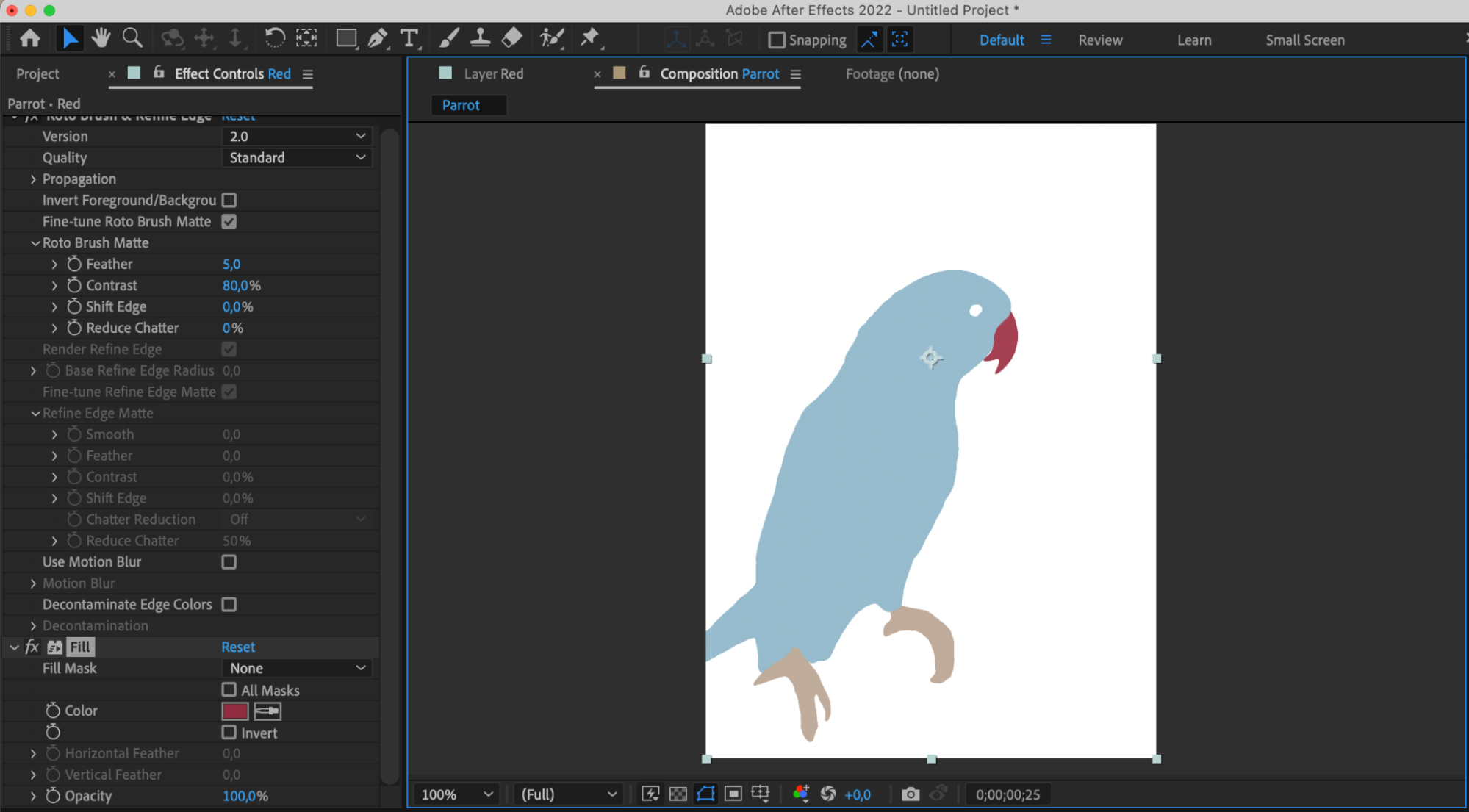Toggle the transparency grid icon
The width and height of the screenshot is (1469, 812).
678,794
